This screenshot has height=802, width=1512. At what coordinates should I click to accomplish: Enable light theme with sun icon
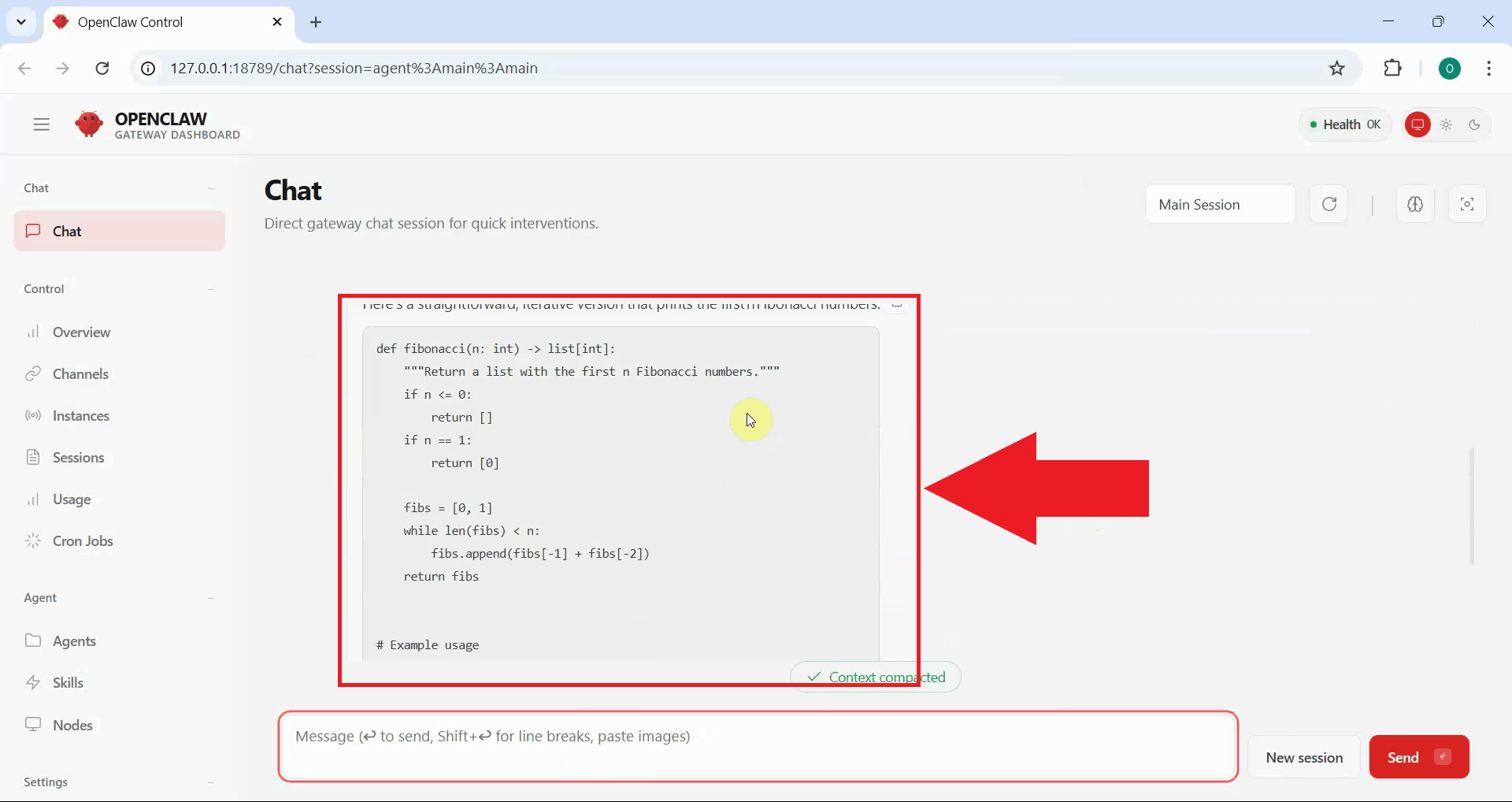tap(1447, 124)
